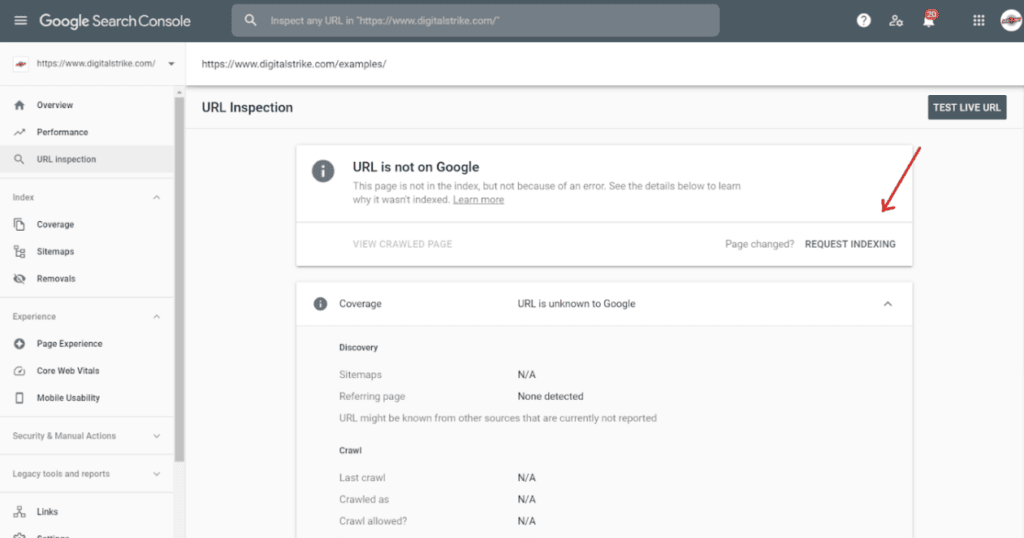Image resolution: width=1024 pixels, height=538 pixels.
Task: Click the Overview home icon
Action: tap(19, 105)
